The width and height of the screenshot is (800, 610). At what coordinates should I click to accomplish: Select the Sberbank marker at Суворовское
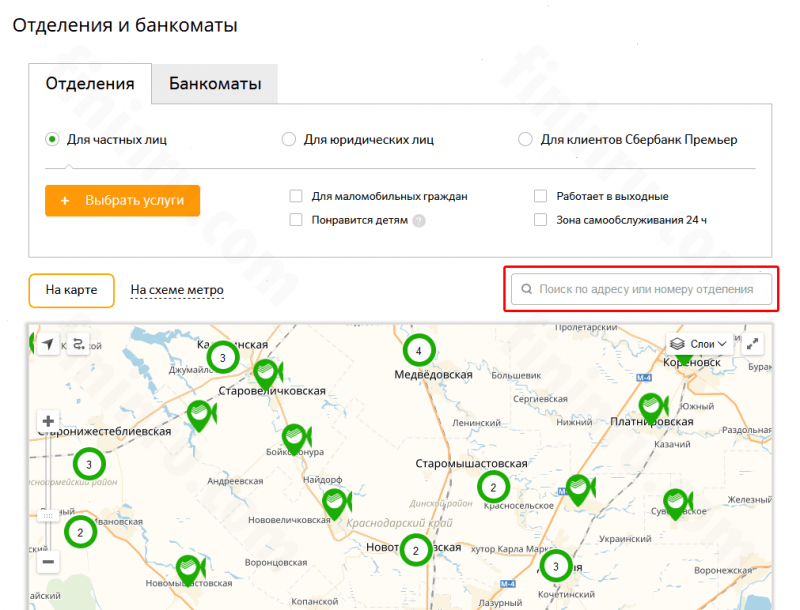[677, 503]
